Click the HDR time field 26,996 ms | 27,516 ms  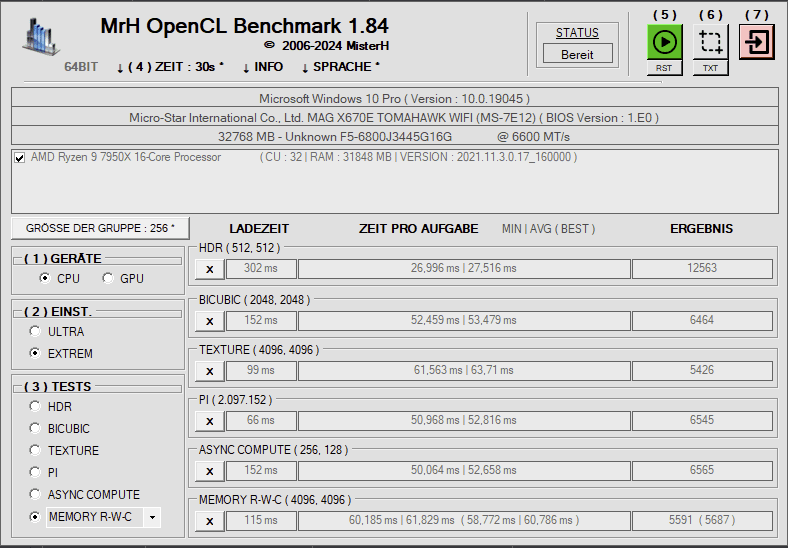[464, 268]
